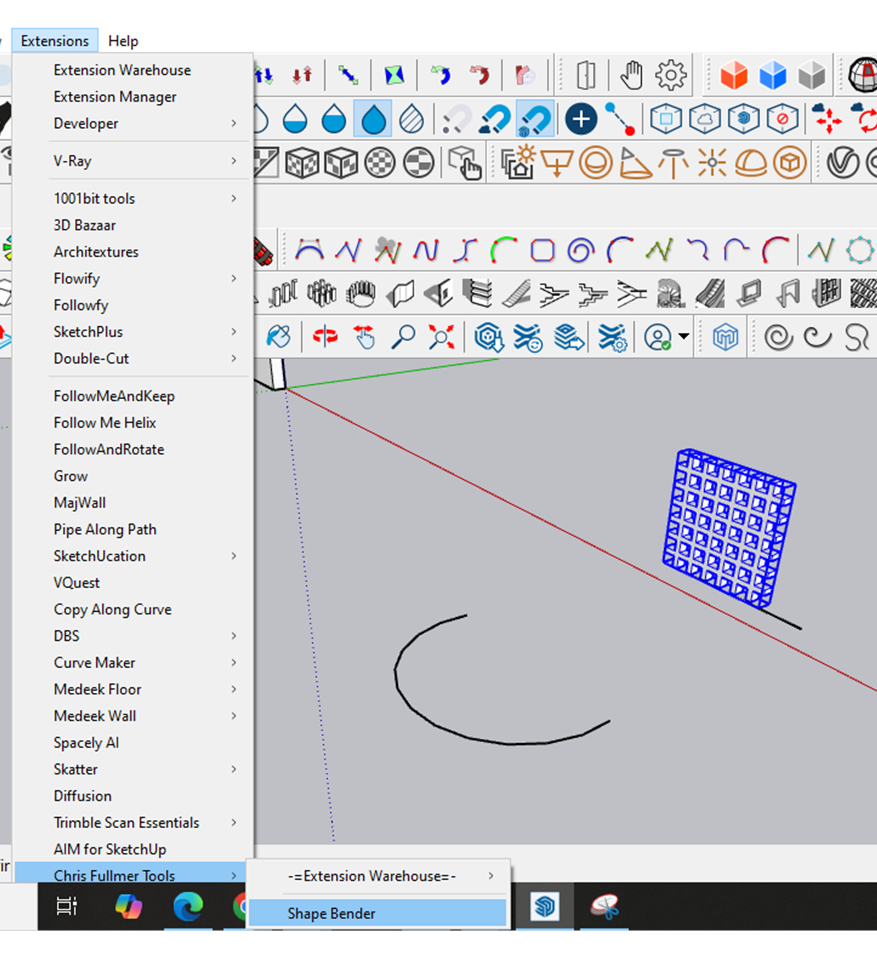The image size is (877, 962).
Task: Click the checkered sphere material icon
Action: pos(379,163)
